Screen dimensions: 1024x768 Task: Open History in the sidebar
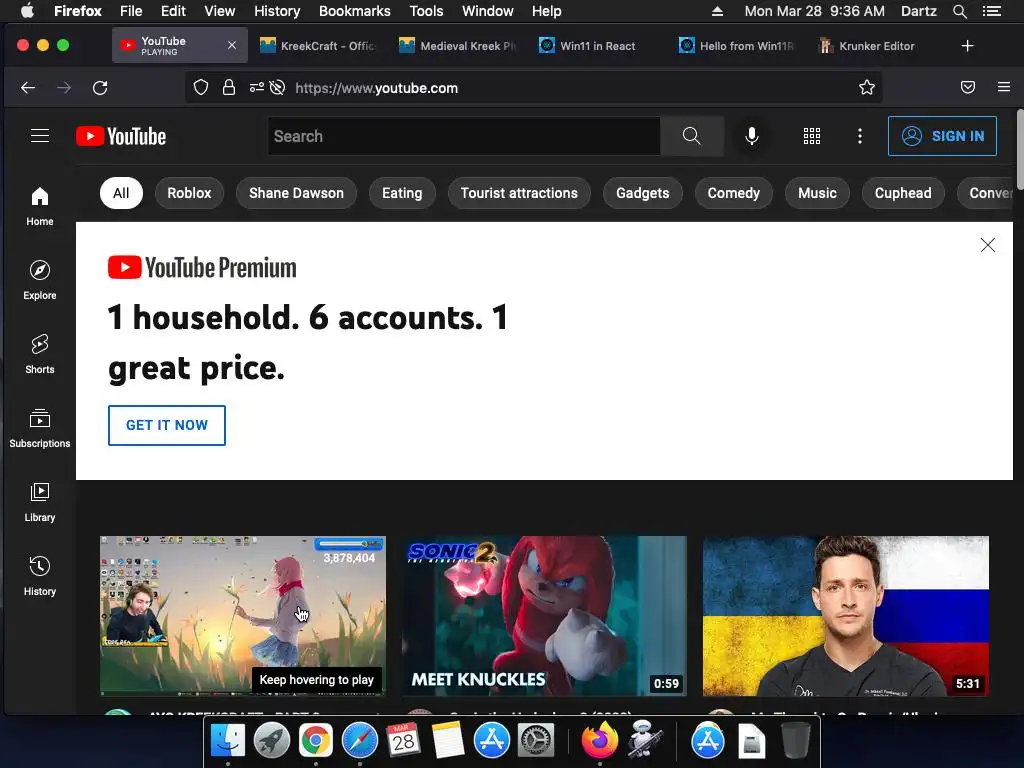(40, 575)
